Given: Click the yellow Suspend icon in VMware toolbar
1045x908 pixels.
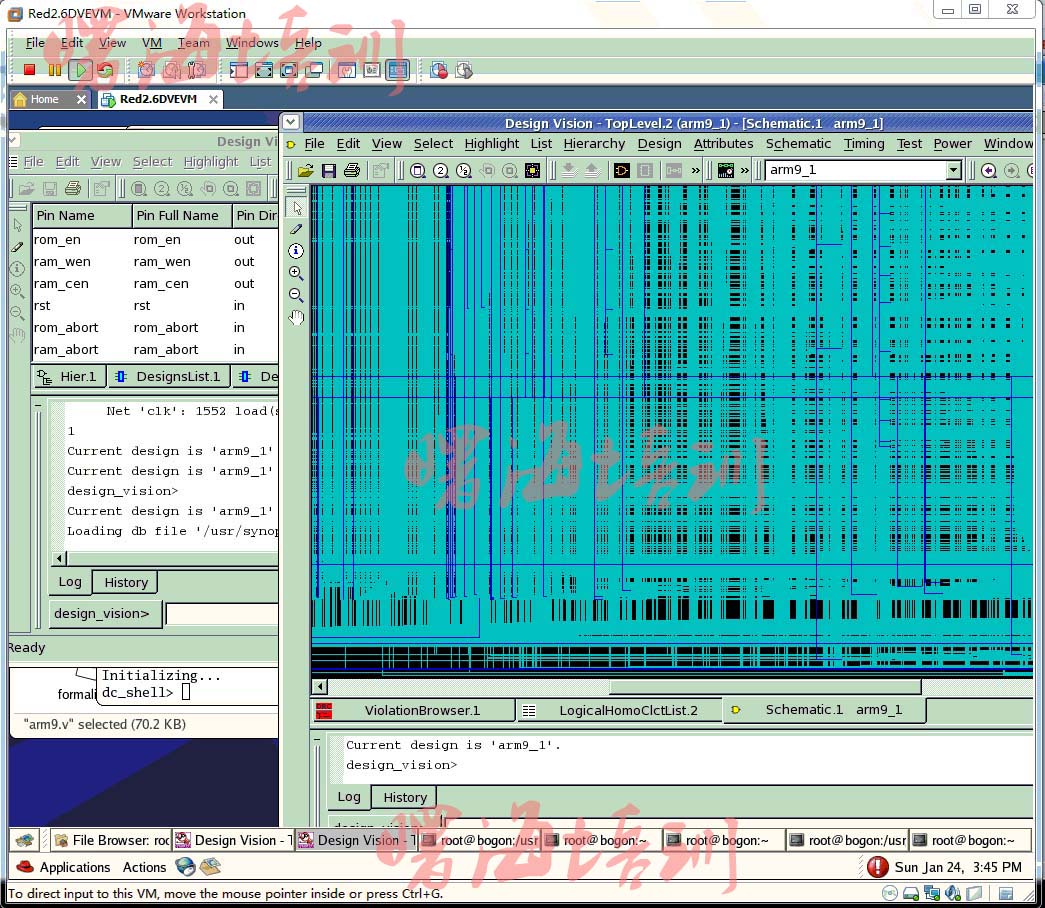Looking at the screenshot, I should [55, 70].
